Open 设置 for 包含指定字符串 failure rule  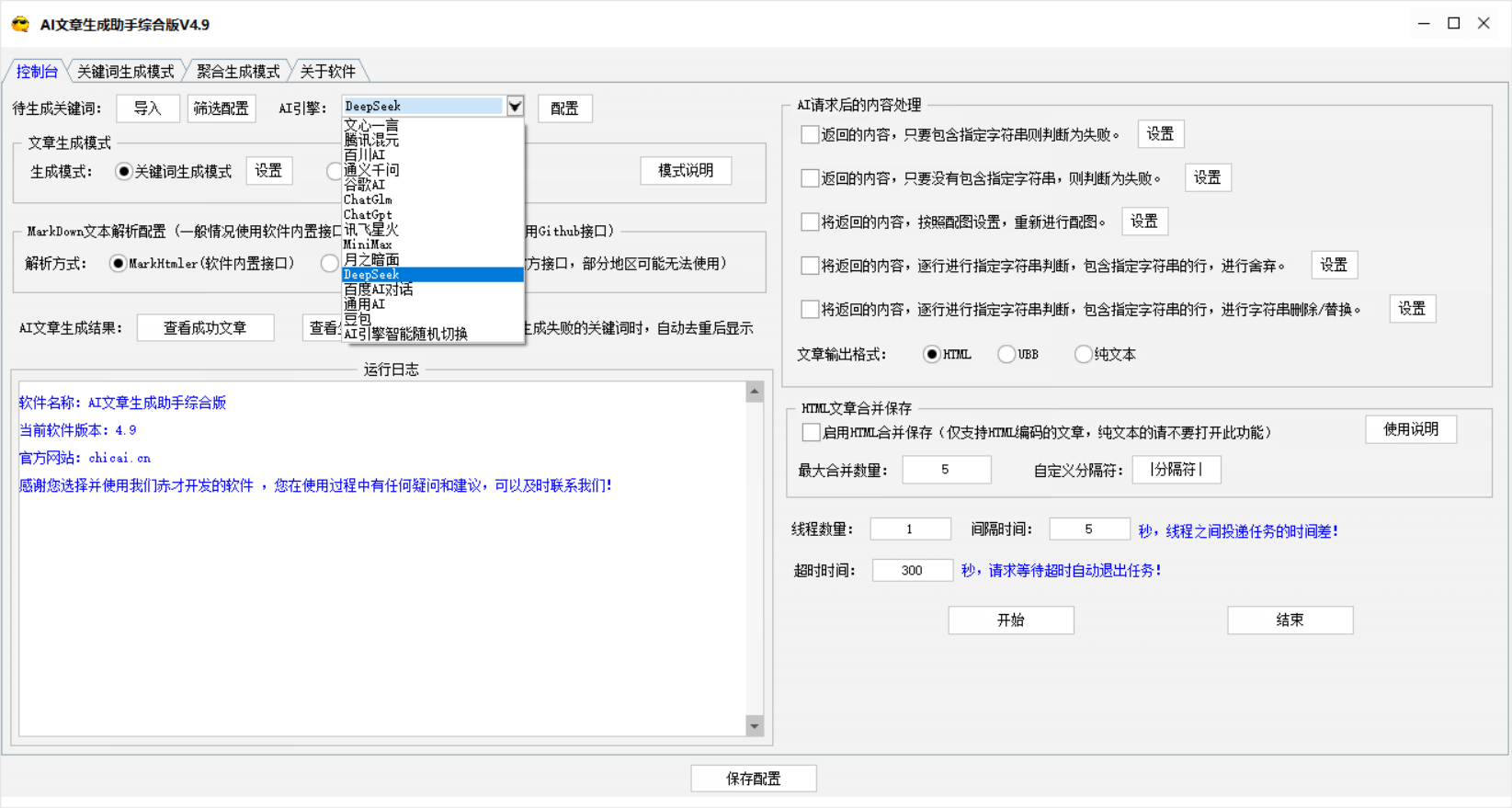[x=1161, y=134]
